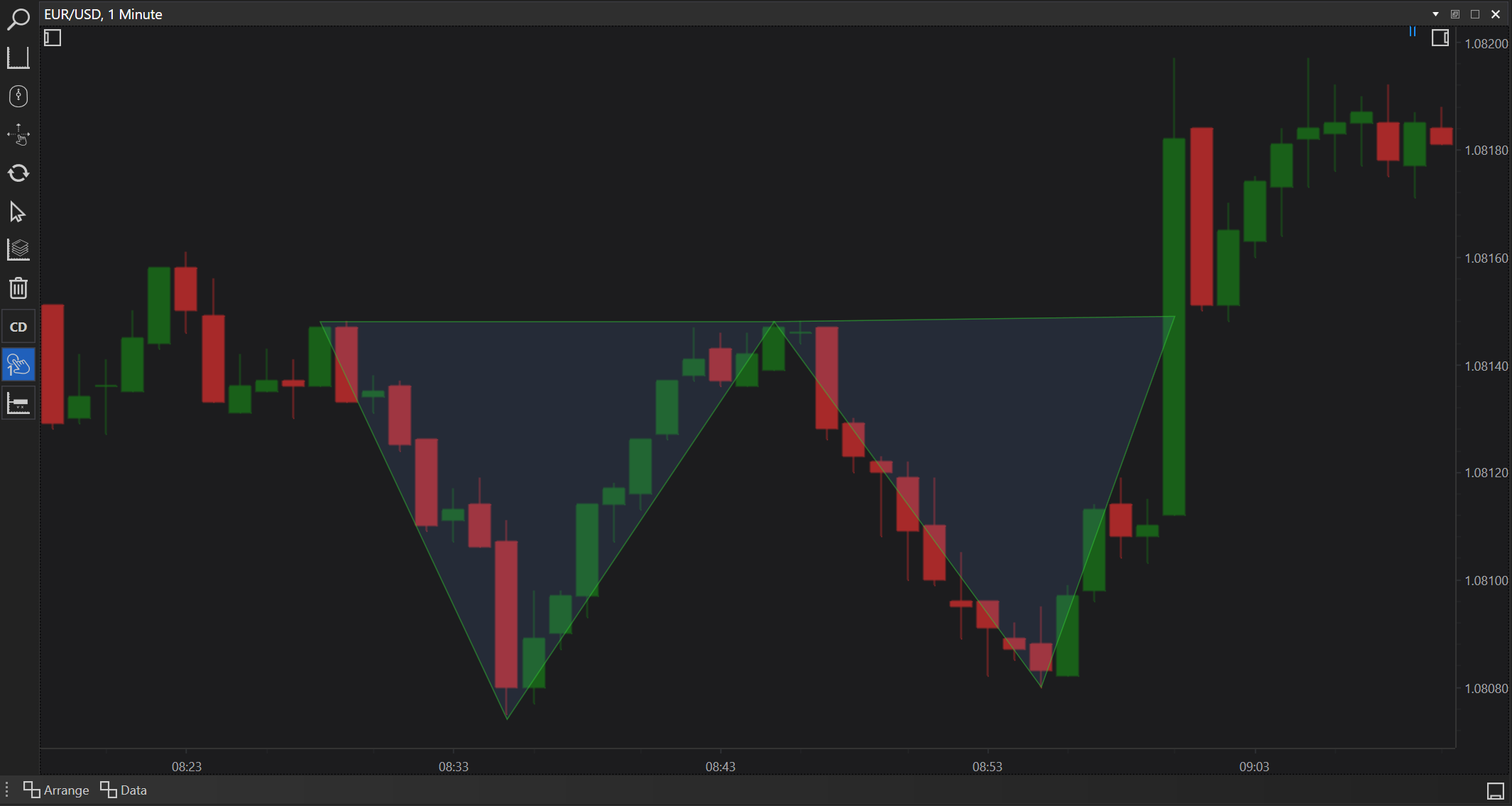Click the magnifying glass search icon

pyautogui.click(x=18, y=18)
